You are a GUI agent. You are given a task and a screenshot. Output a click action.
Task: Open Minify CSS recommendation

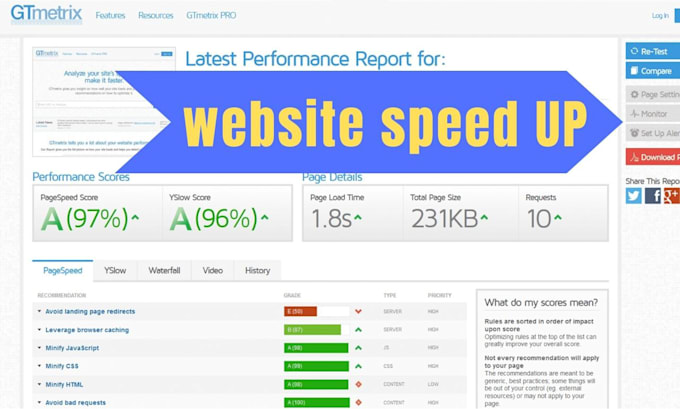[62, 366]
